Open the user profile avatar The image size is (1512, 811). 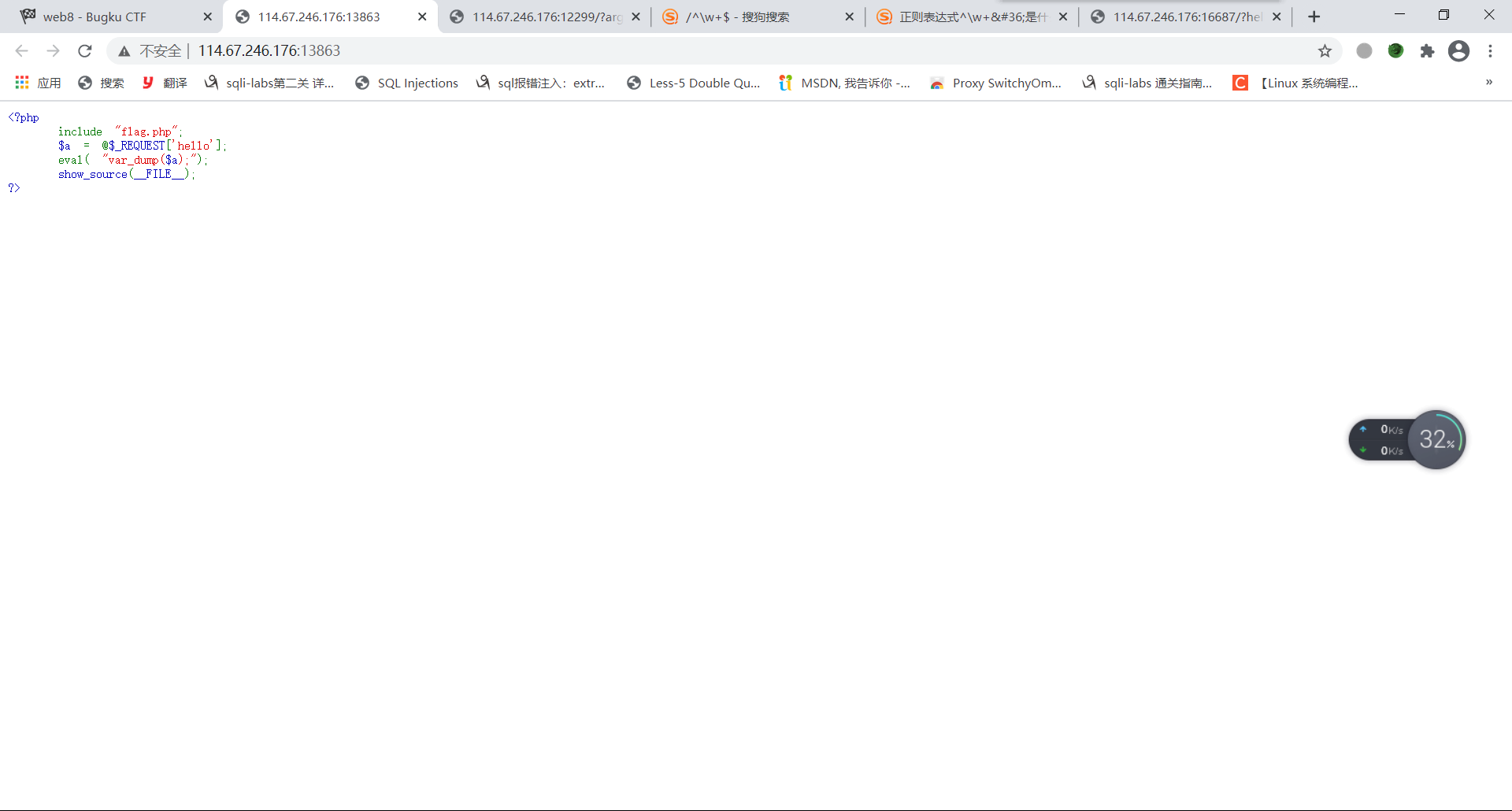coord(1458,51)
